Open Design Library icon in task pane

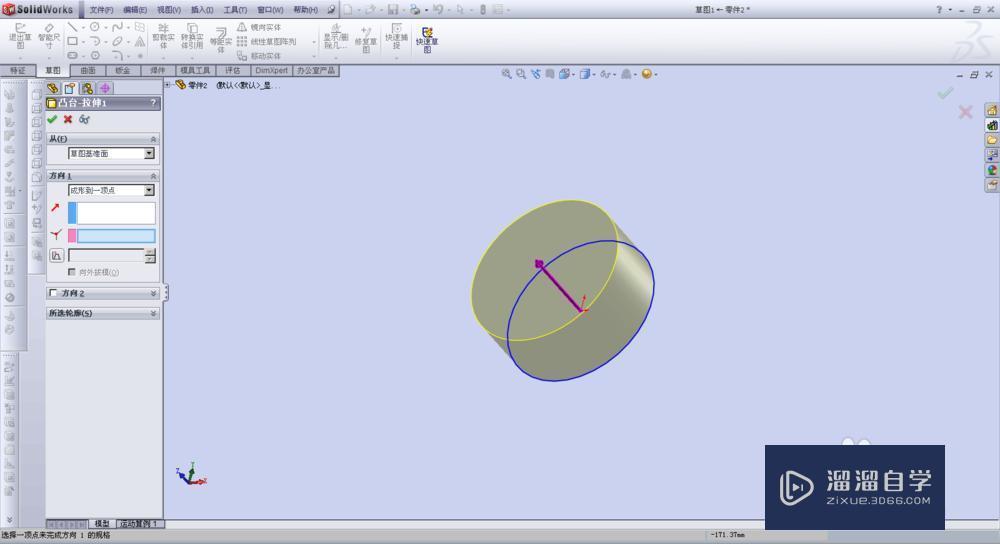(992, 126)
